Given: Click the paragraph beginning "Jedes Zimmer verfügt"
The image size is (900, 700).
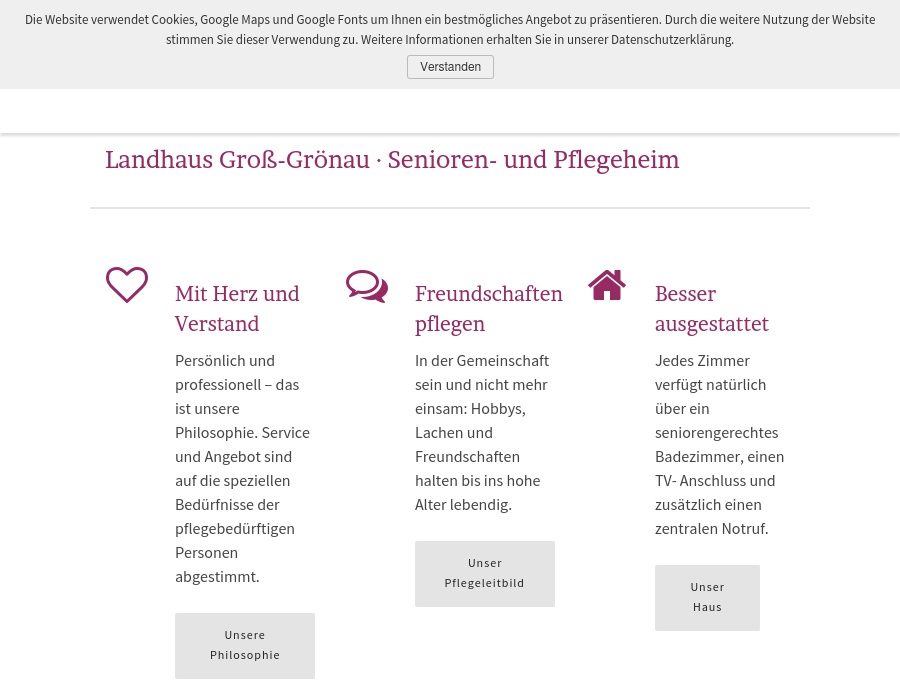Looking at the screenshot, I should click(x=719, y=444).
